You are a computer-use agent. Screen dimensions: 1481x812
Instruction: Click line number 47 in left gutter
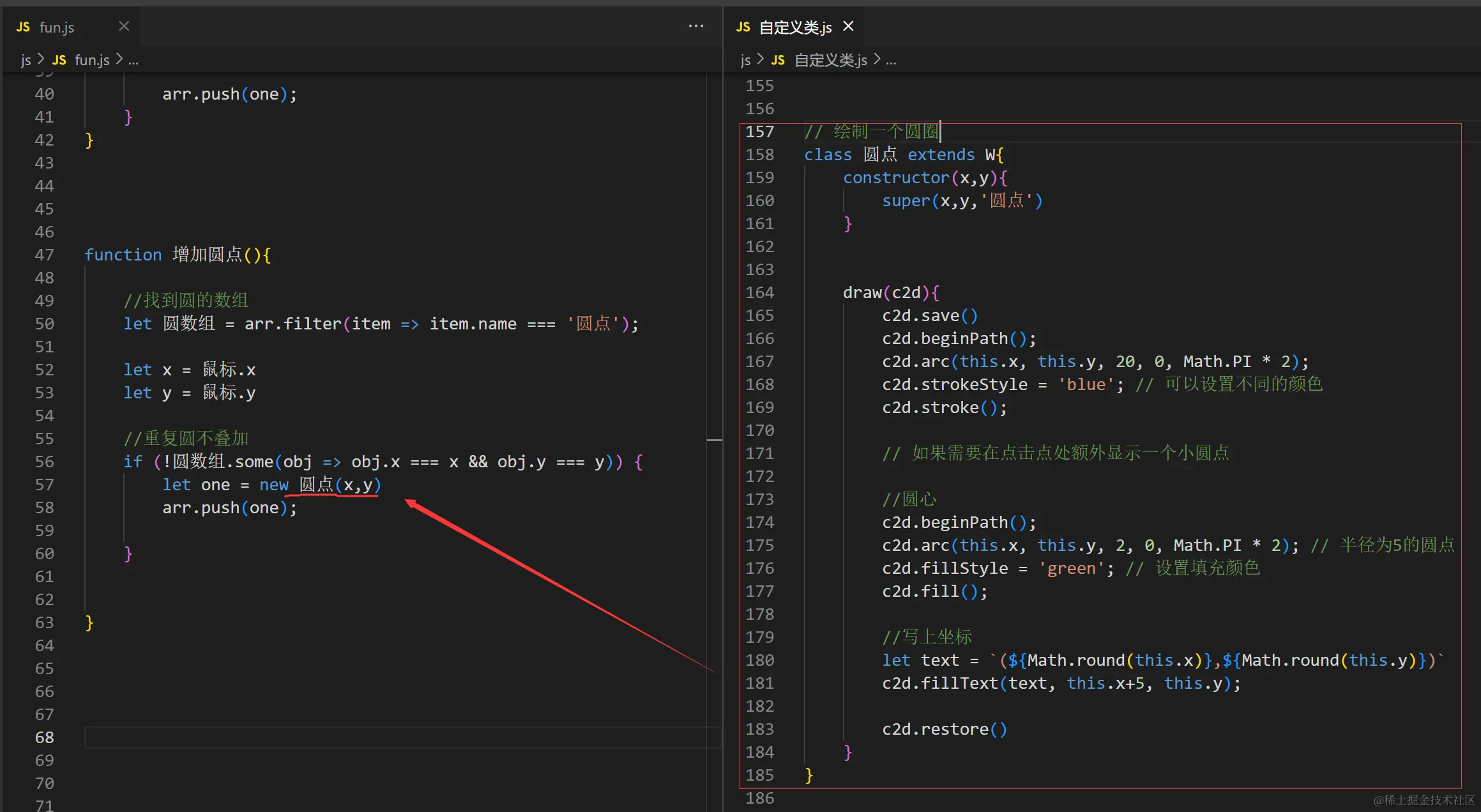44,255
